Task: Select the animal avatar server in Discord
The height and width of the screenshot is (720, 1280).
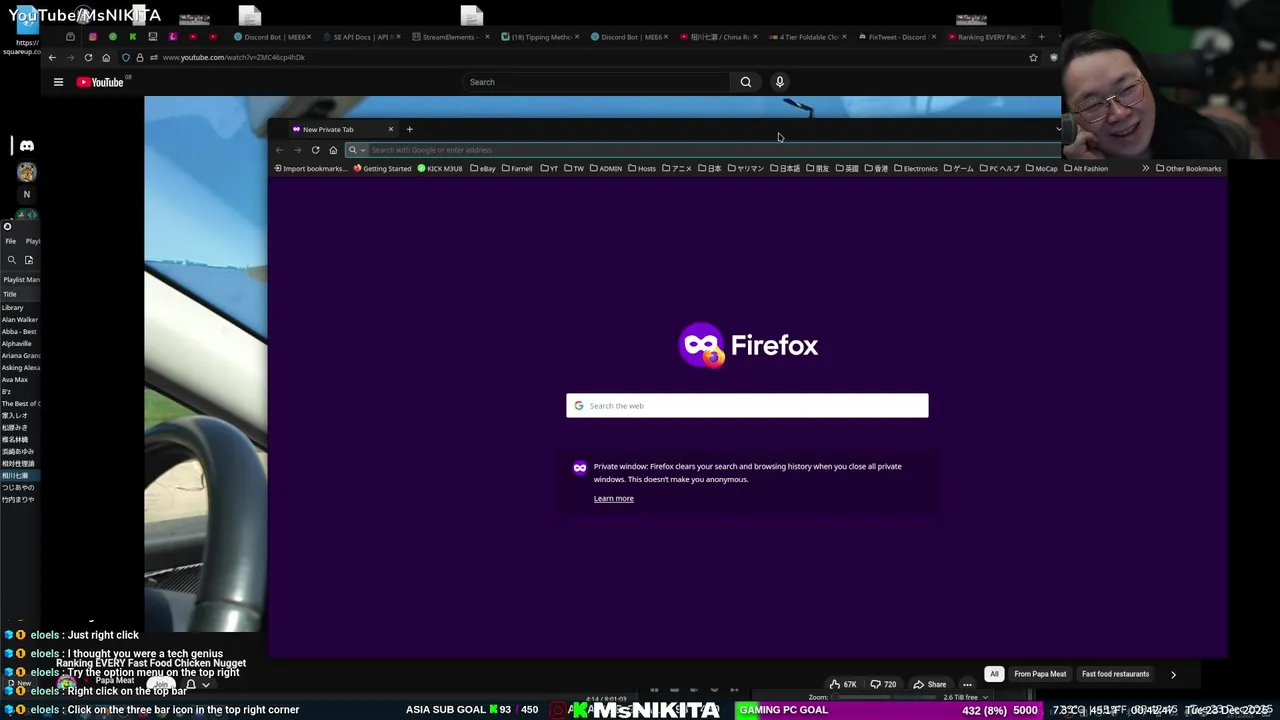Action: coord(27,172)
